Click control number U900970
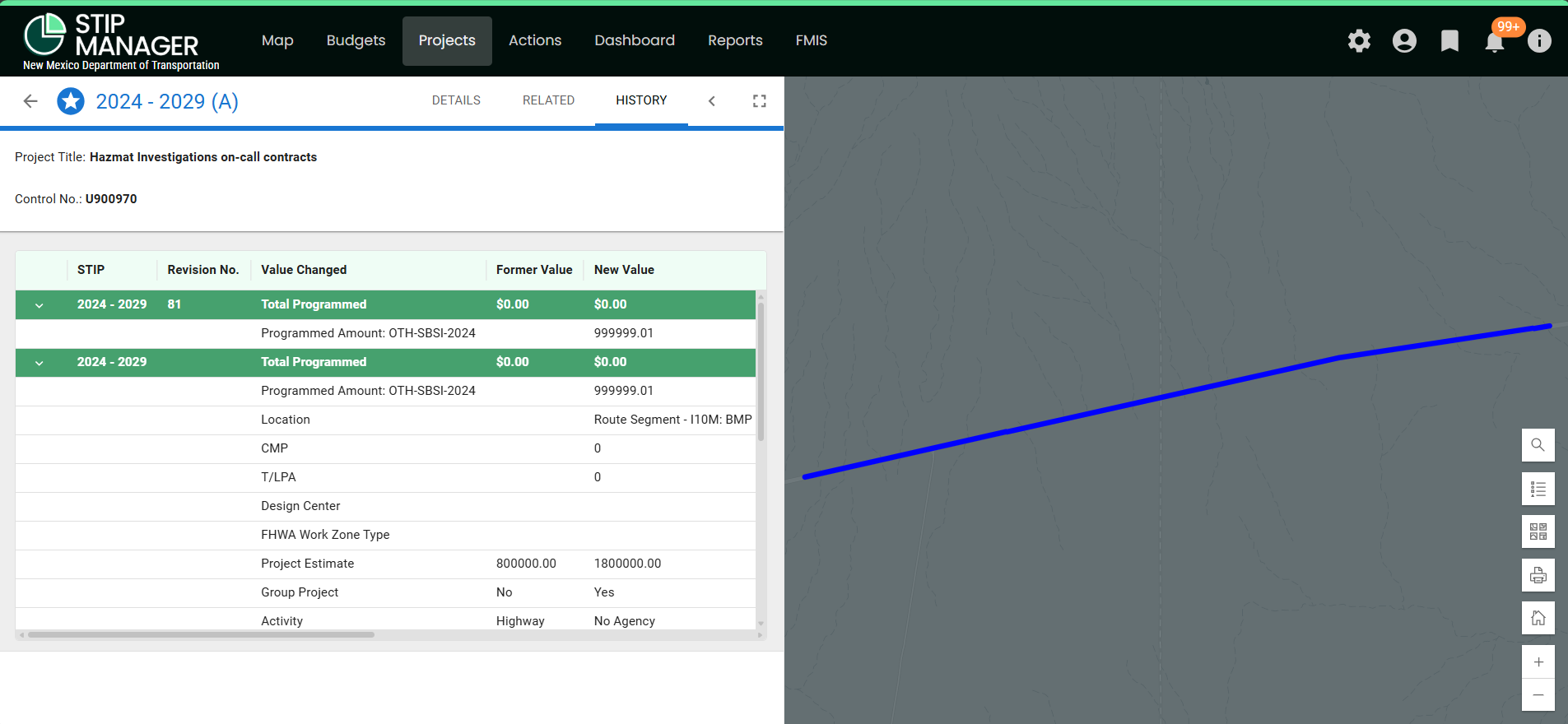 click(111, 199)
